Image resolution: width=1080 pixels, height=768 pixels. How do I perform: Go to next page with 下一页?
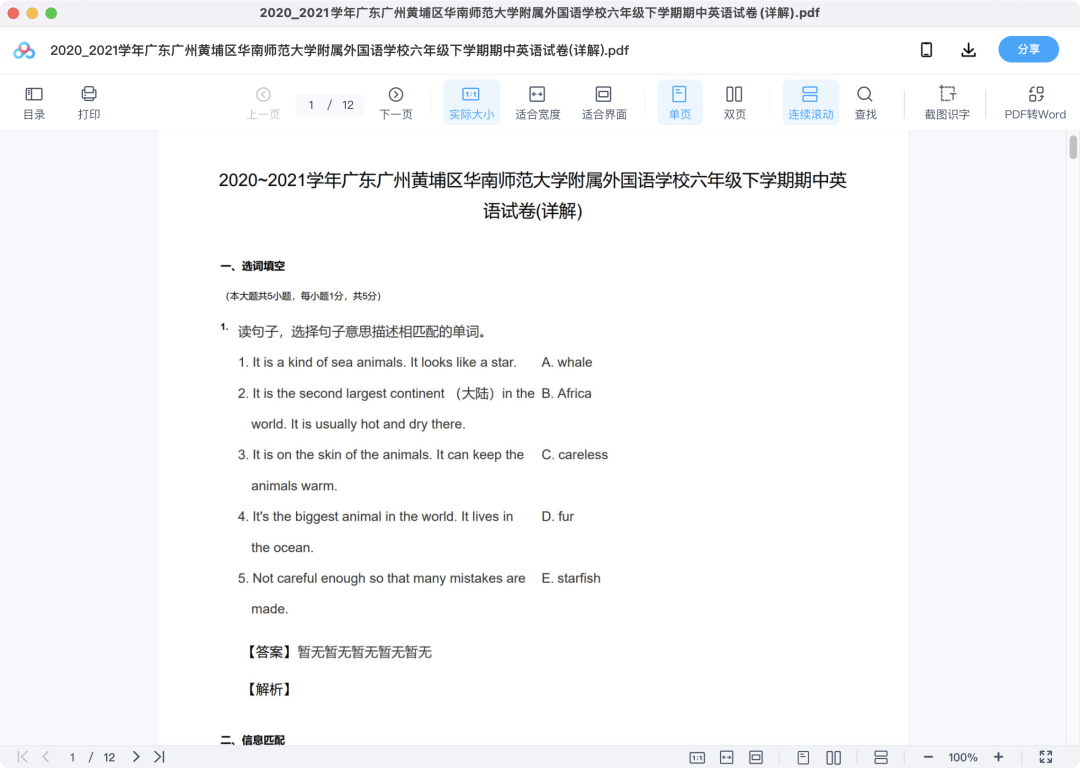click(x=395, y=103)
